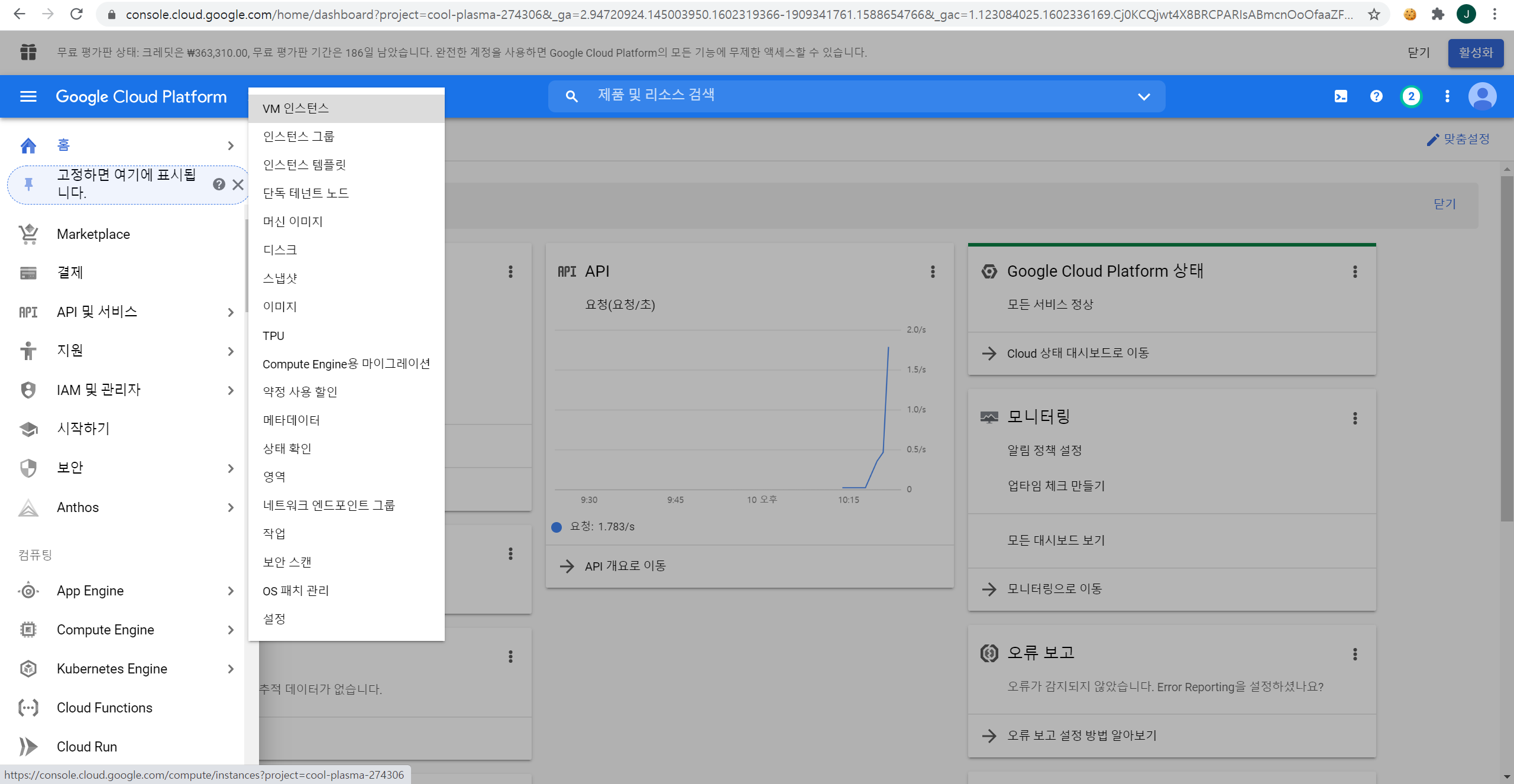Bookmark this page with star icon
The height and width of the screenshot is (784, 1514).
[x=1373, y=14]
